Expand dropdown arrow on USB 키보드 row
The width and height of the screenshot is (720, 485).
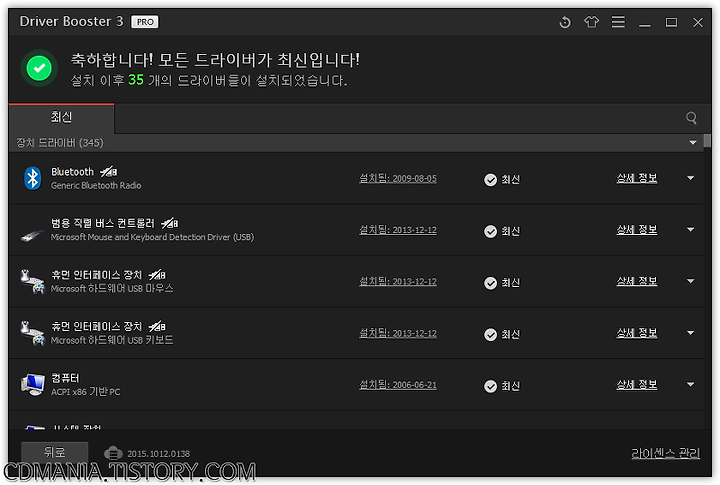coord(690,333)
